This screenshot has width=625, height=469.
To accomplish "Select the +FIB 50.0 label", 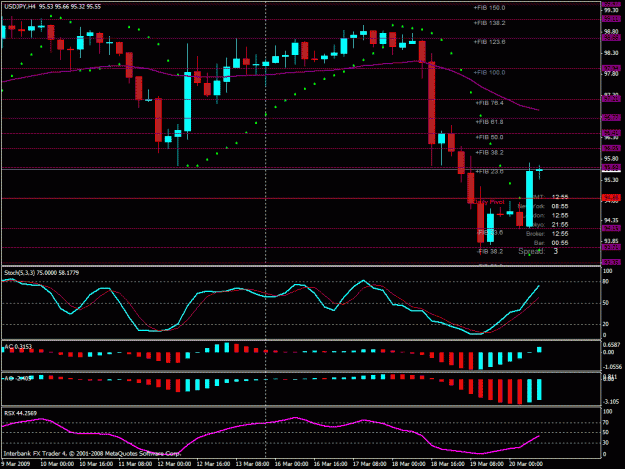I will point(489,137).
